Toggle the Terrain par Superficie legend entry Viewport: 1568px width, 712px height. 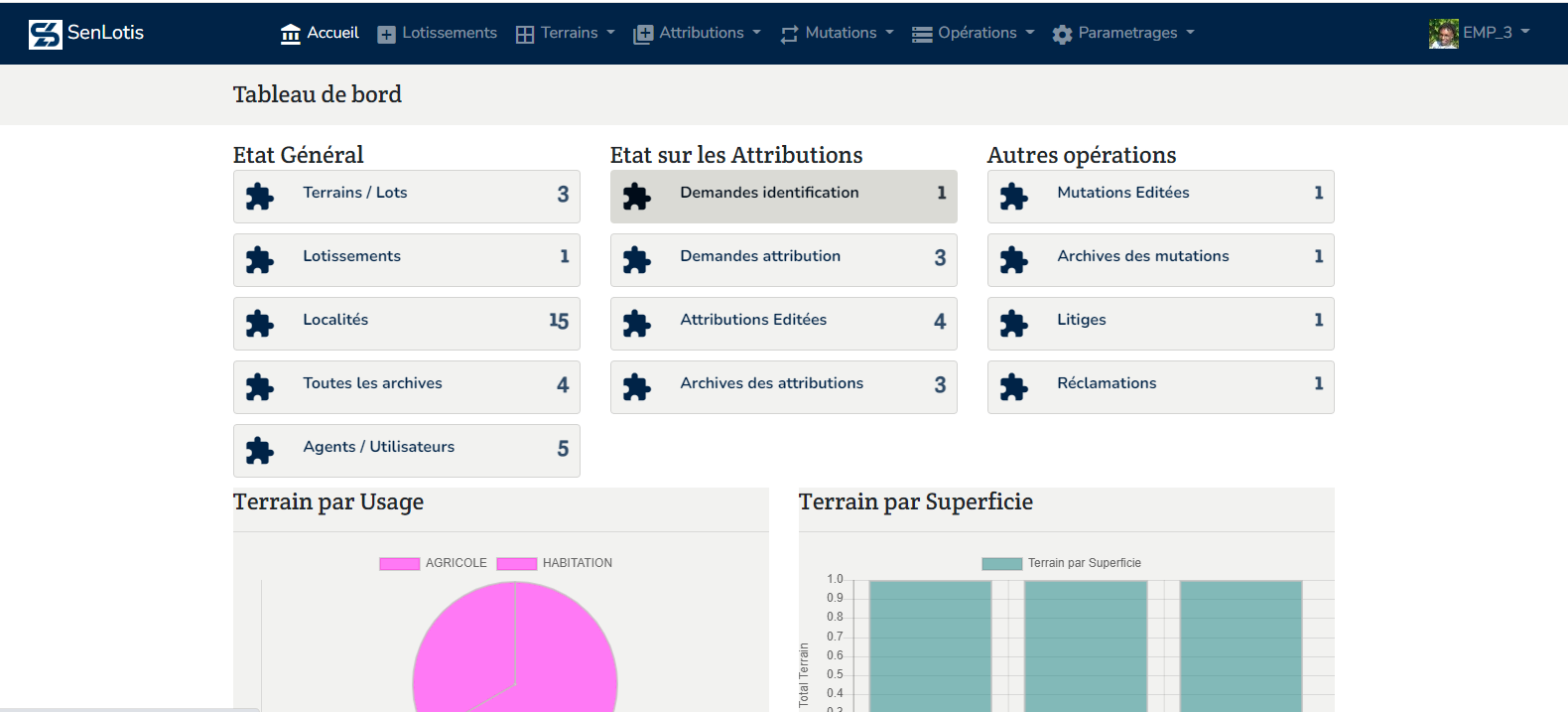point(1061,563)
